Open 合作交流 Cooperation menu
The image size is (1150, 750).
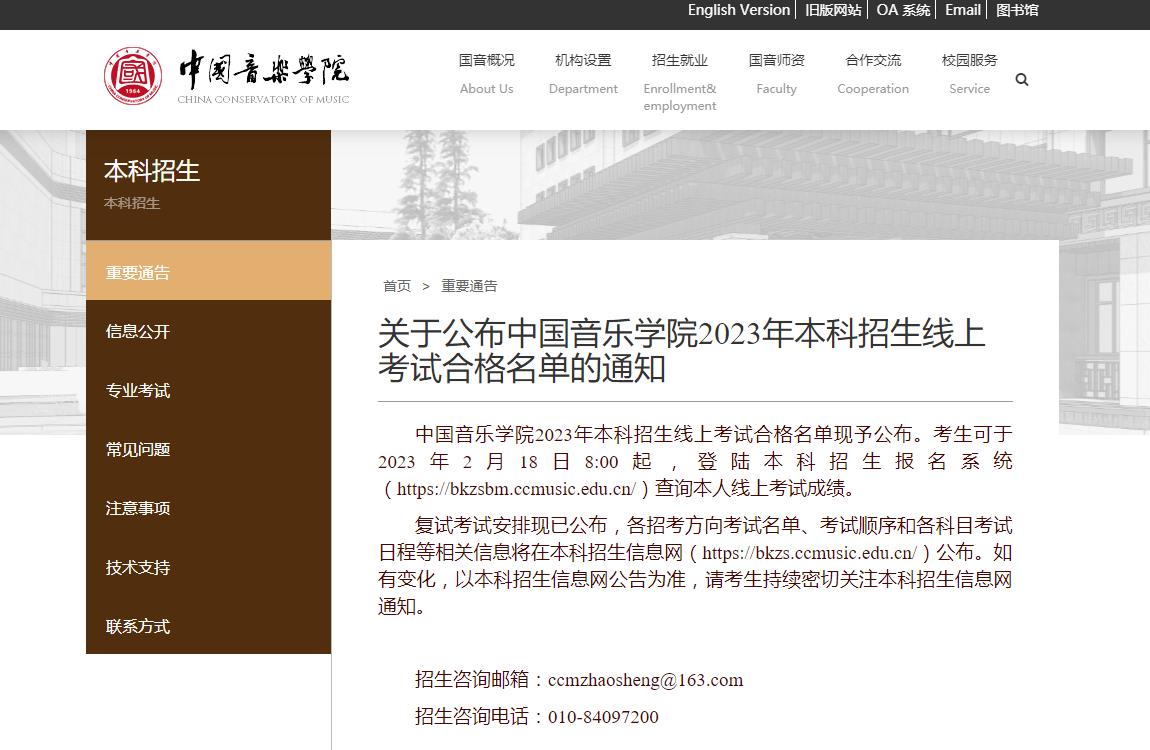point(873,74)
